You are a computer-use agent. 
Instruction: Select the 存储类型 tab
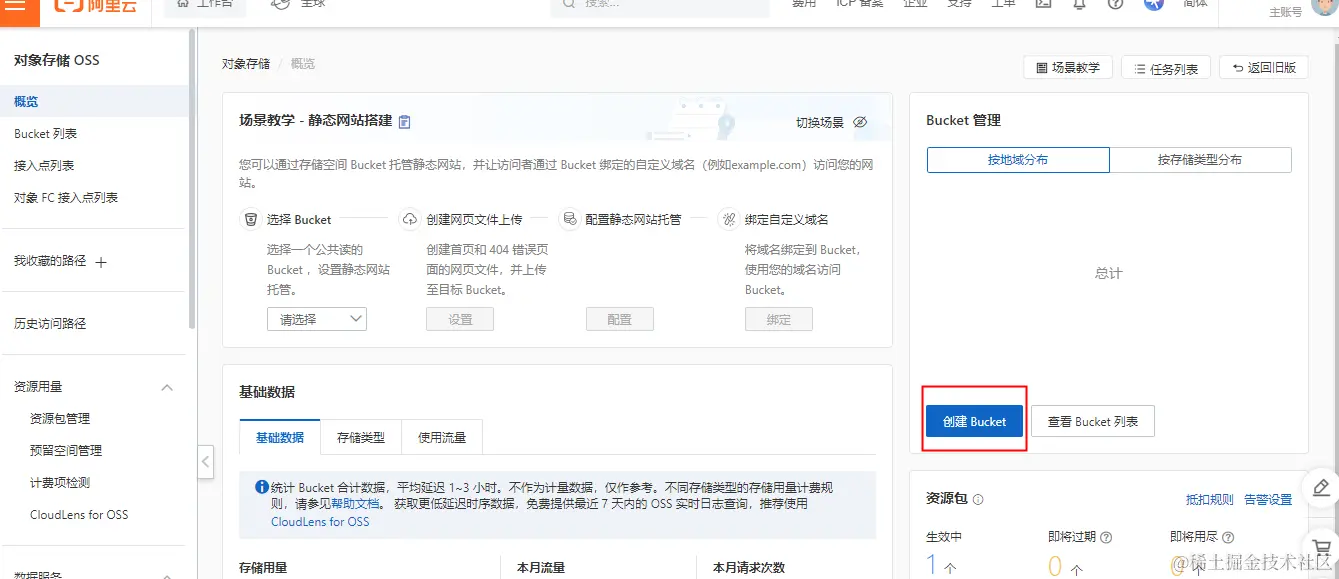[361, 437]
